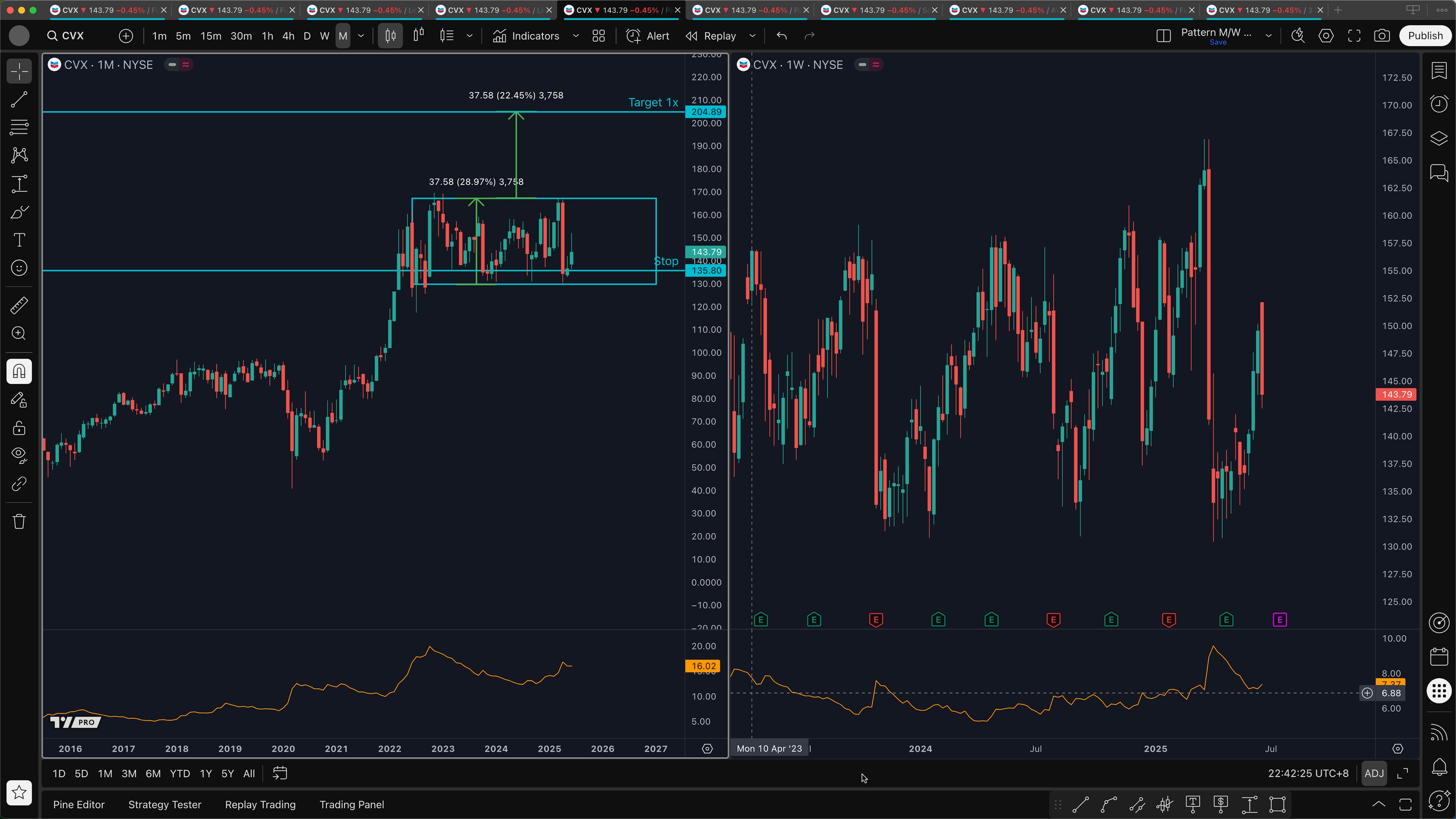The image size is (1456, 819).
Task: Select the text annotation tool
Action: point(19,240)
